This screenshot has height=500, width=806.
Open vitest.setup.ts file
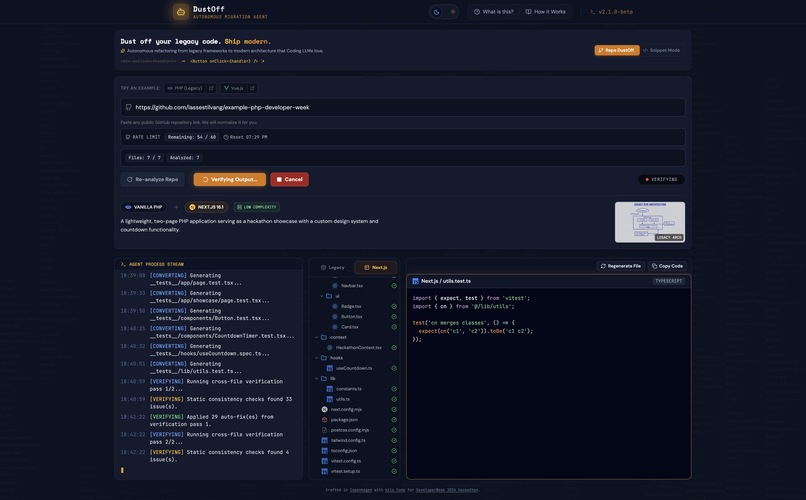[345, 471]
